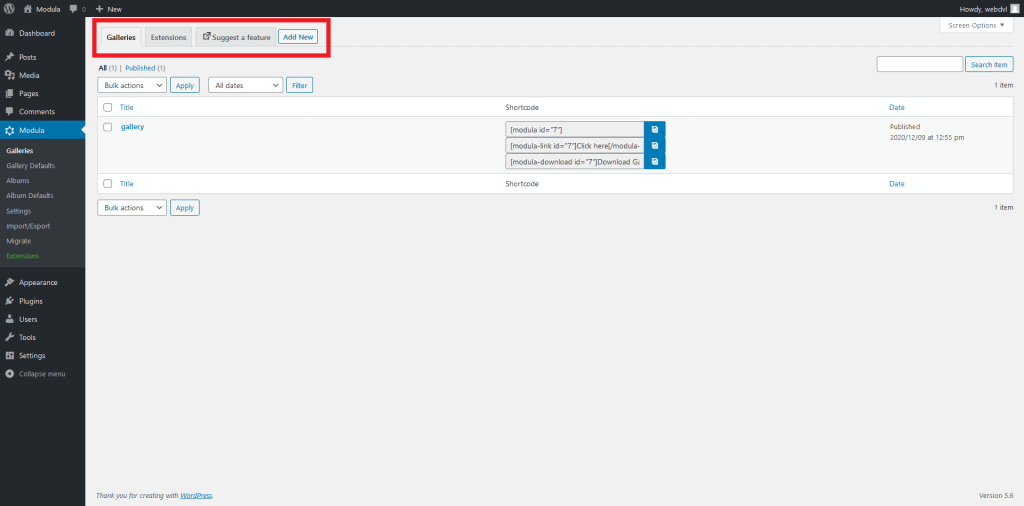Click into the gallery search field
The width and height of the screenshot is (1024, 506).
pyautogui.click(x=920, y=65)
